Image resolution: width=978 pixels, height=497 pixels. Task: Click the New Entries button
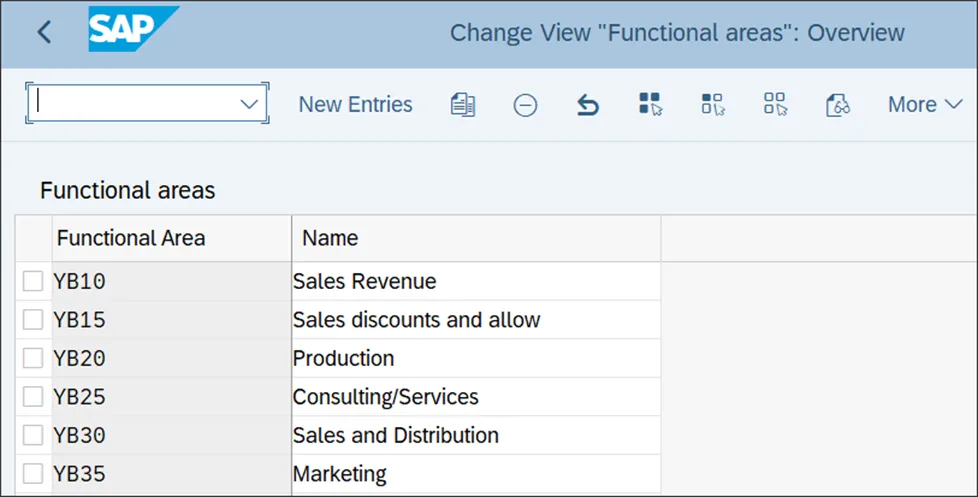pyautogui.click(x=355, y=104)
